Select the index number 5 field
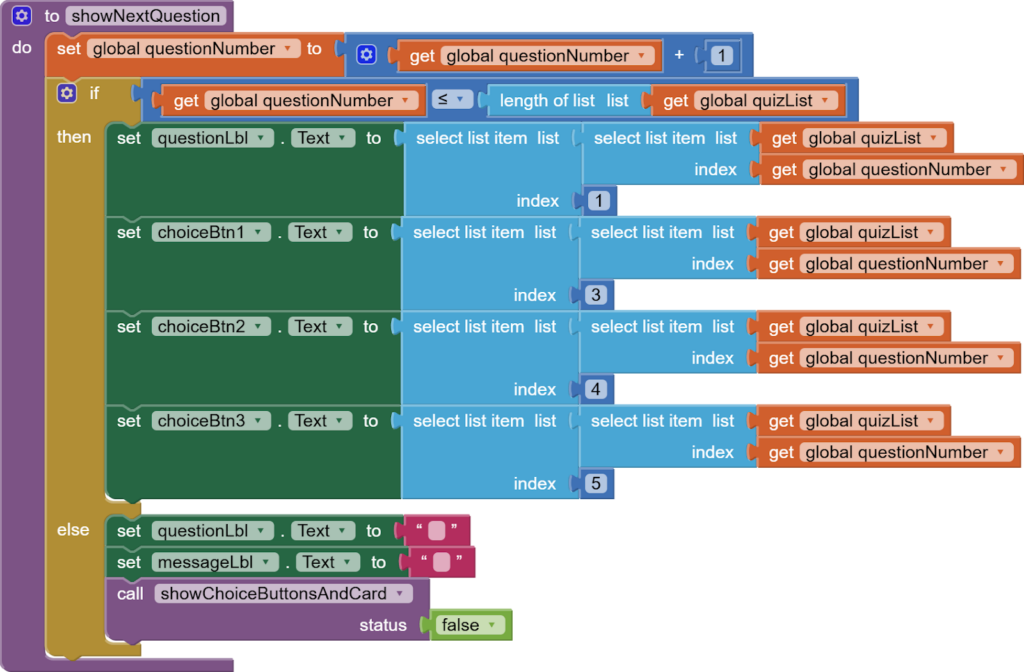Image resolution: width=1024 pixels, height=672 pixels. click(x=596, y=484)
